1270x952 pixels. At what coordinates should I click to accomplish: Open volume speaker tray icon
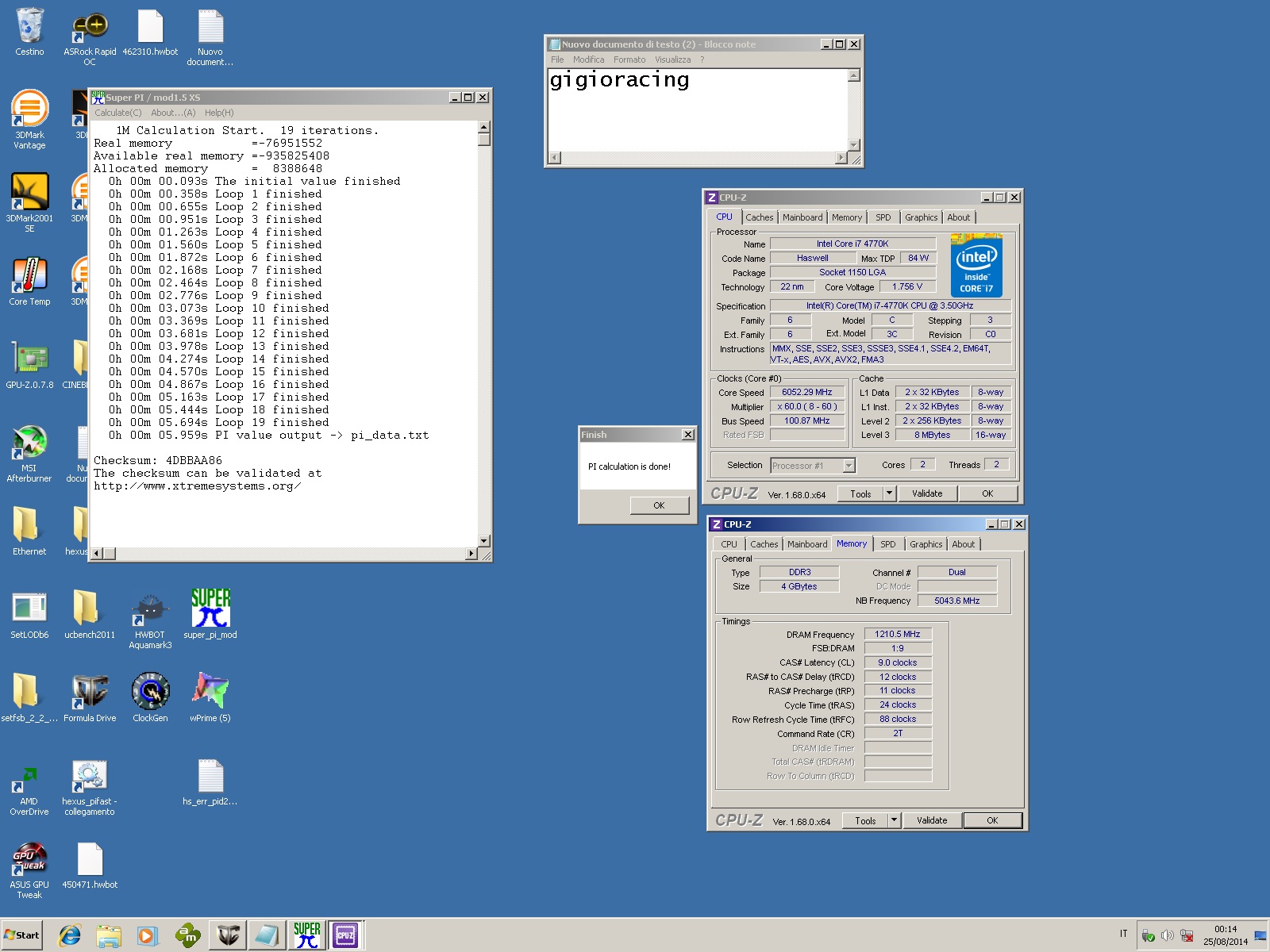tap(1167, 935)
